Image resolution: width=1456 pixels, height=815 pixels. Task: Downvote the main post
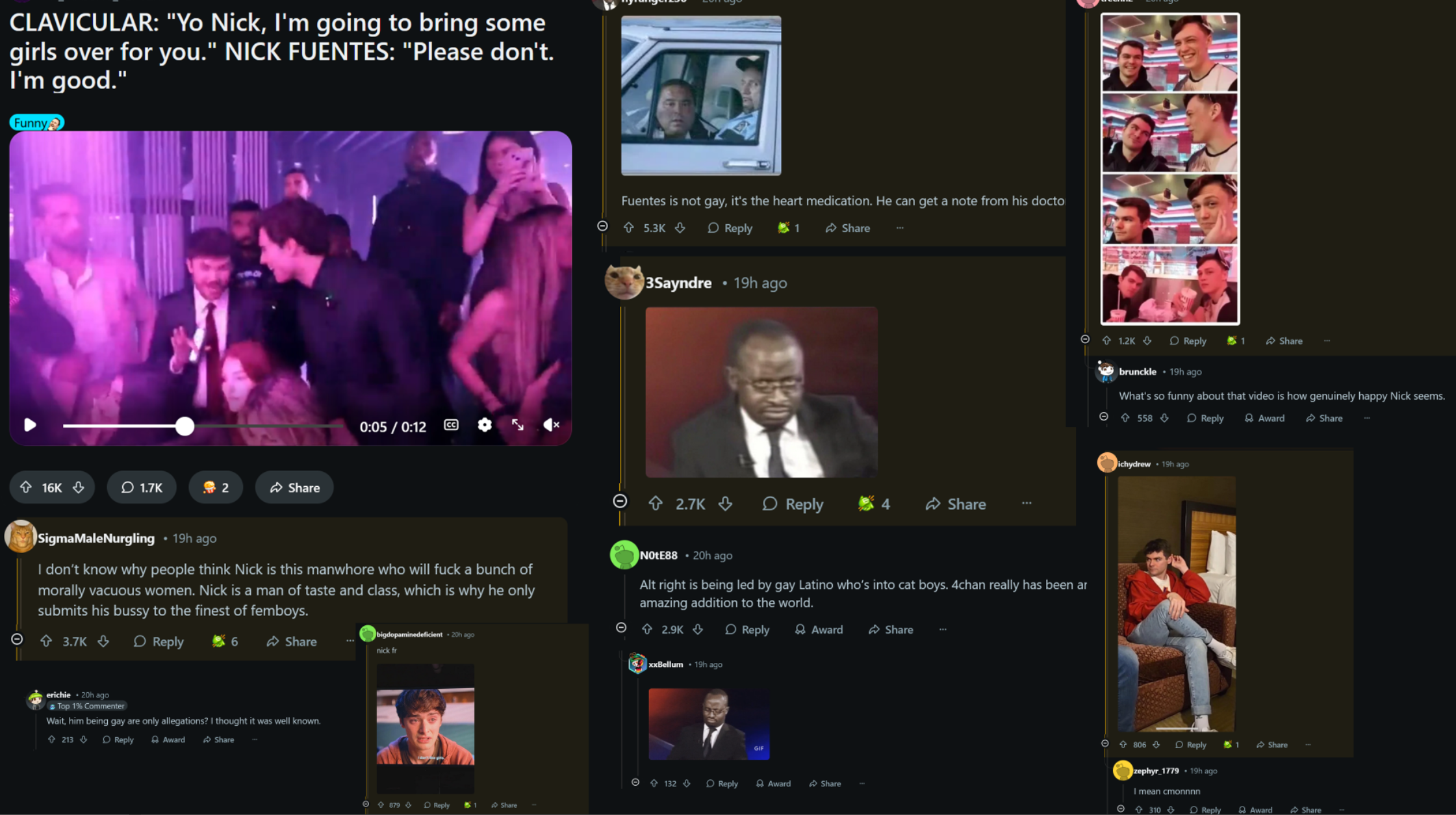tap(79, 487)
